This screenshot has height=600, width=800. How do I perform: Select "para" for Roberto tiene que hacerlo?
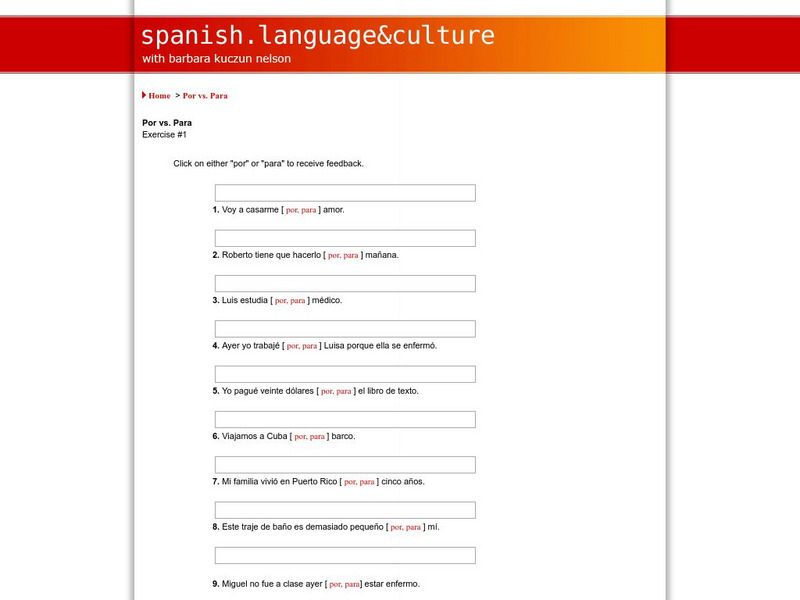click(x=350, y=255)
